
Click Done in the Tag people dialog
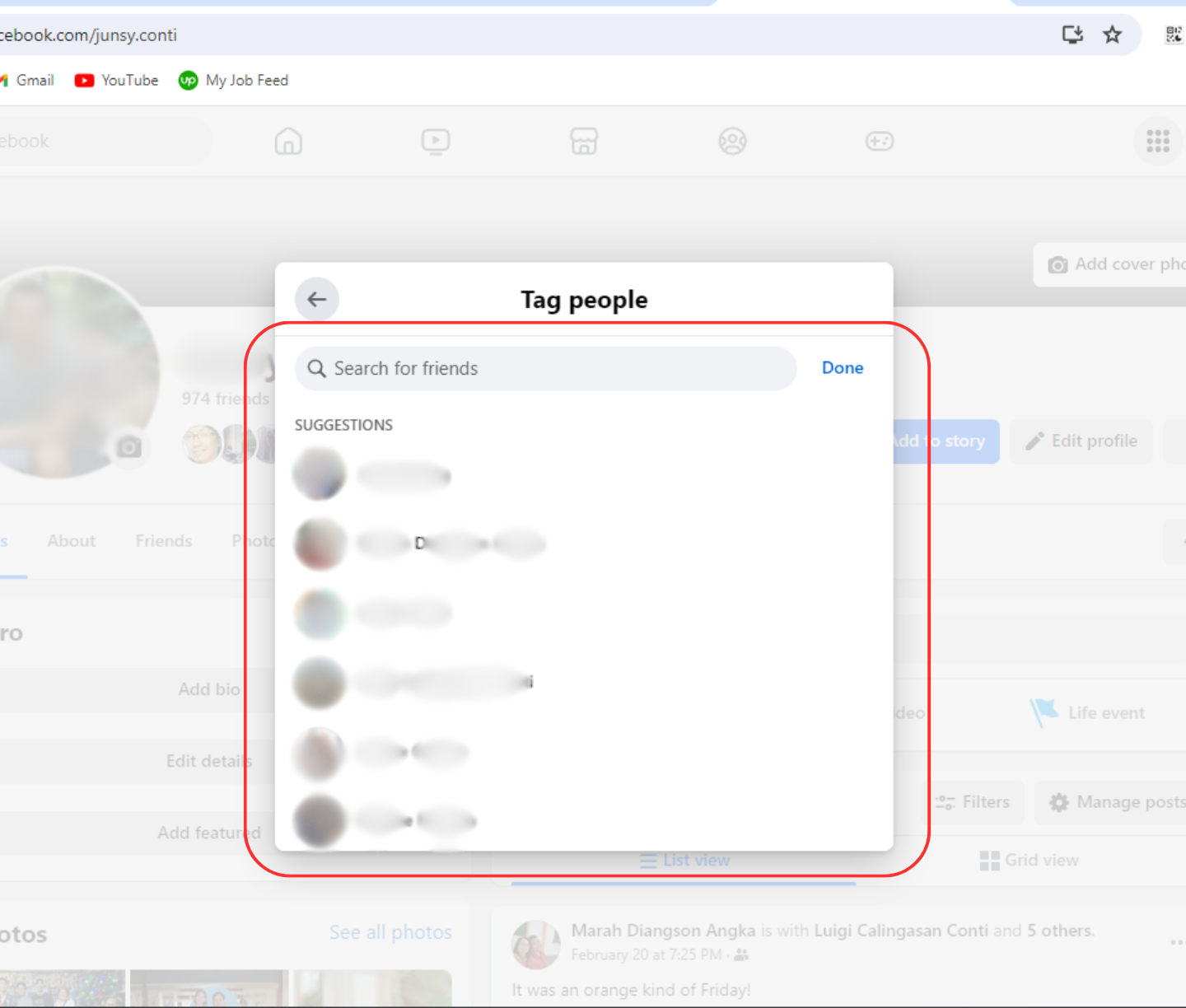(843, 368)
